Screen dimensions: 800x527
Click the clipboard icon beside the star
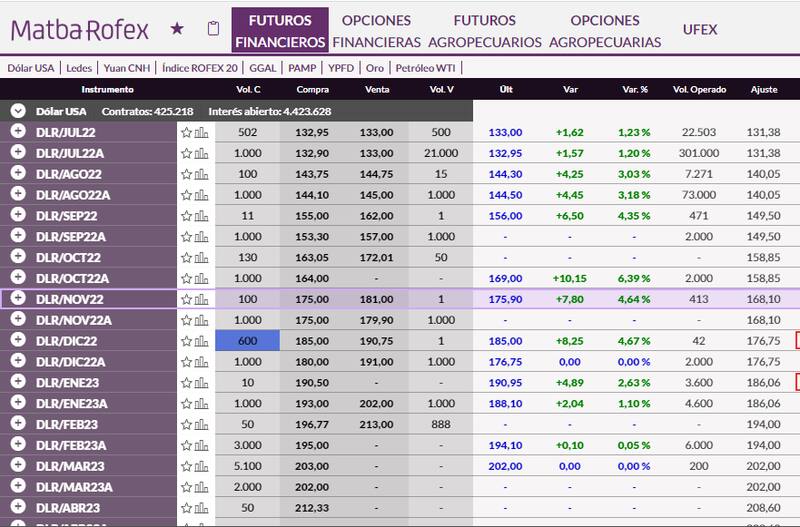(x=212, y=29)
